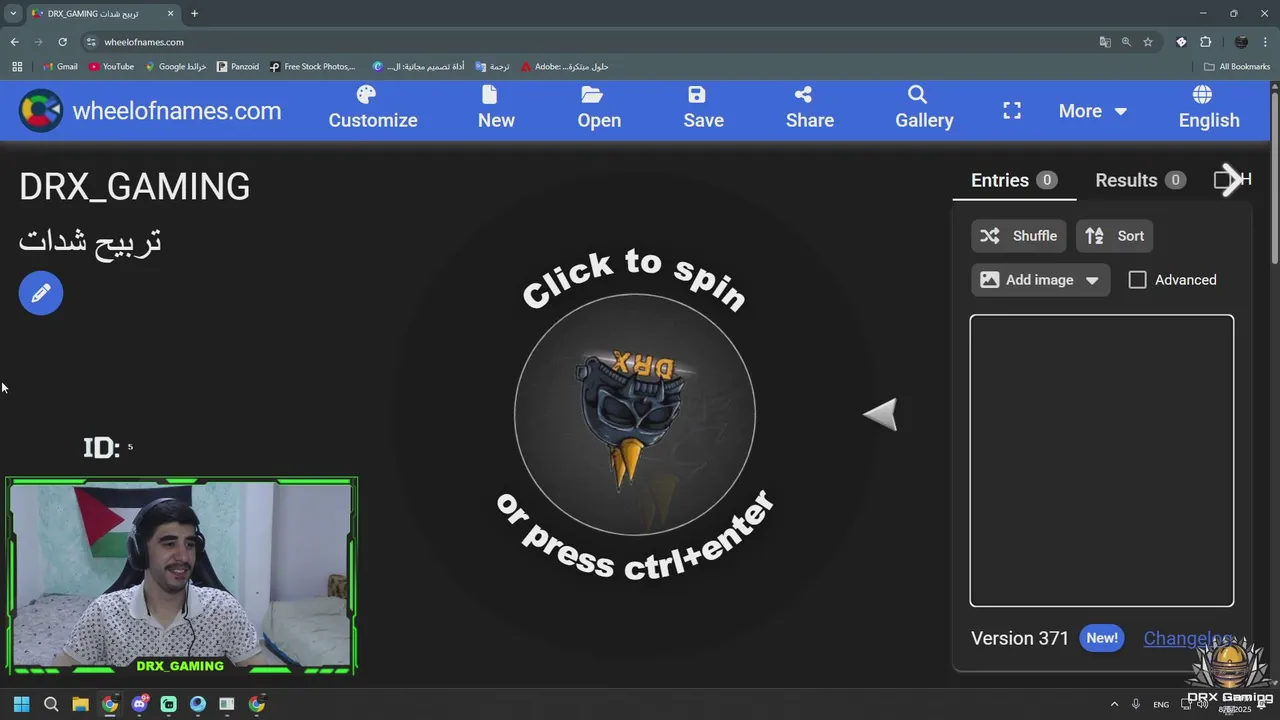Save the current wheel
This screenshot has height=720, width=1280.
click(x=703, y=108)
